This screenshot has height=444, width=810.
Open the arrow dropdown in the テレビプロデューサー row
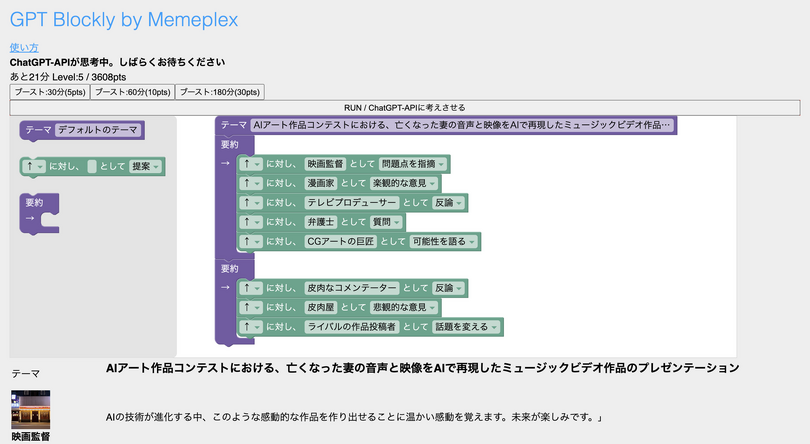251,203
